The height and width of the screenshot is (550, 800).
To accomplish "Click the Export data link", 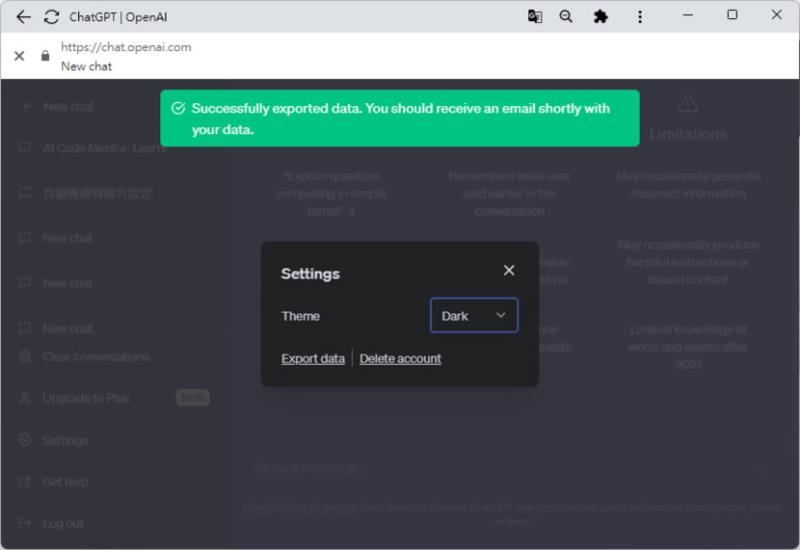I will 313,359.
